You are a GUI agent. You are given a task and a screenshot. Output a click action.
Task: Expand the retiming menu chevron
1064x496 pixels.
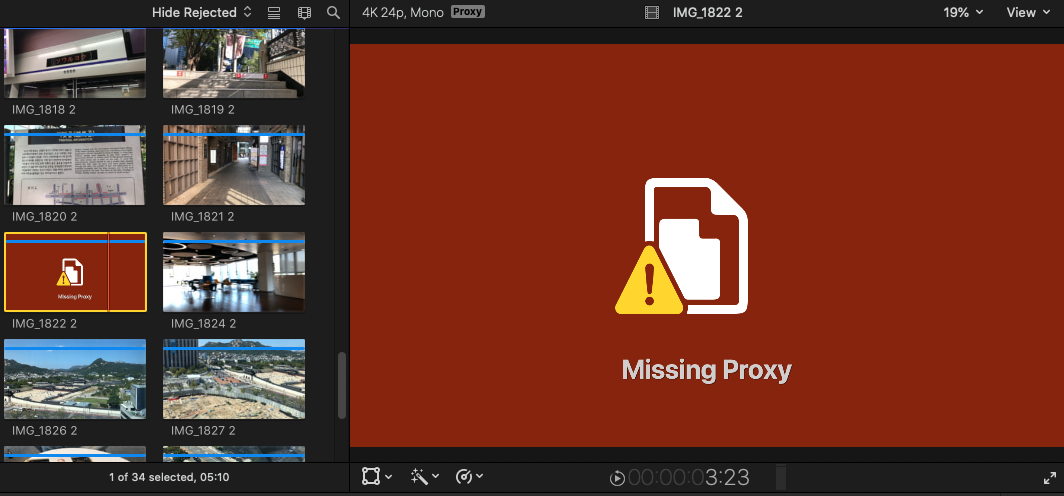click(x=480, y=477)
